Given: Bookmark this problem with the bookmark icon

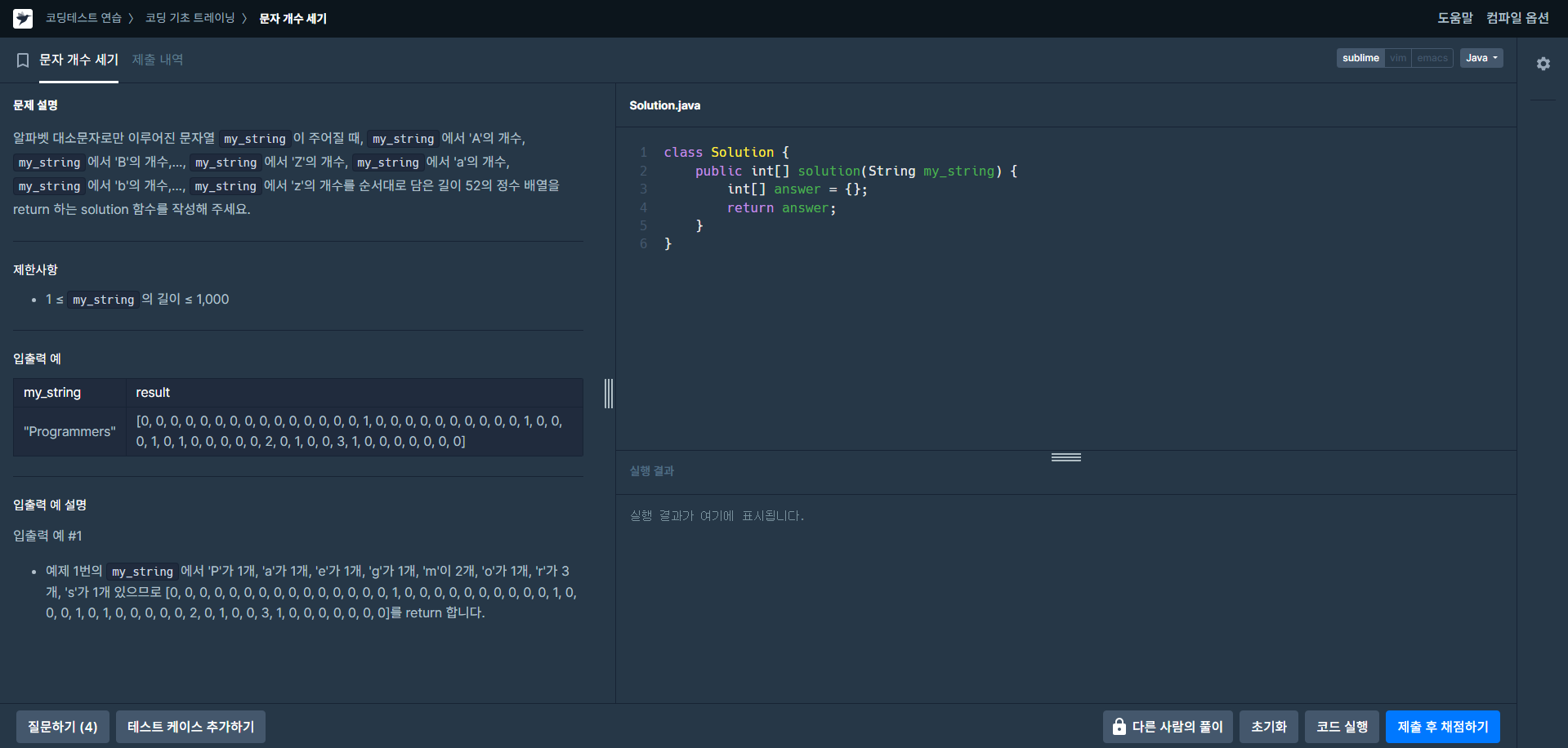Looking at the screenshot, I should coord(23,60).
